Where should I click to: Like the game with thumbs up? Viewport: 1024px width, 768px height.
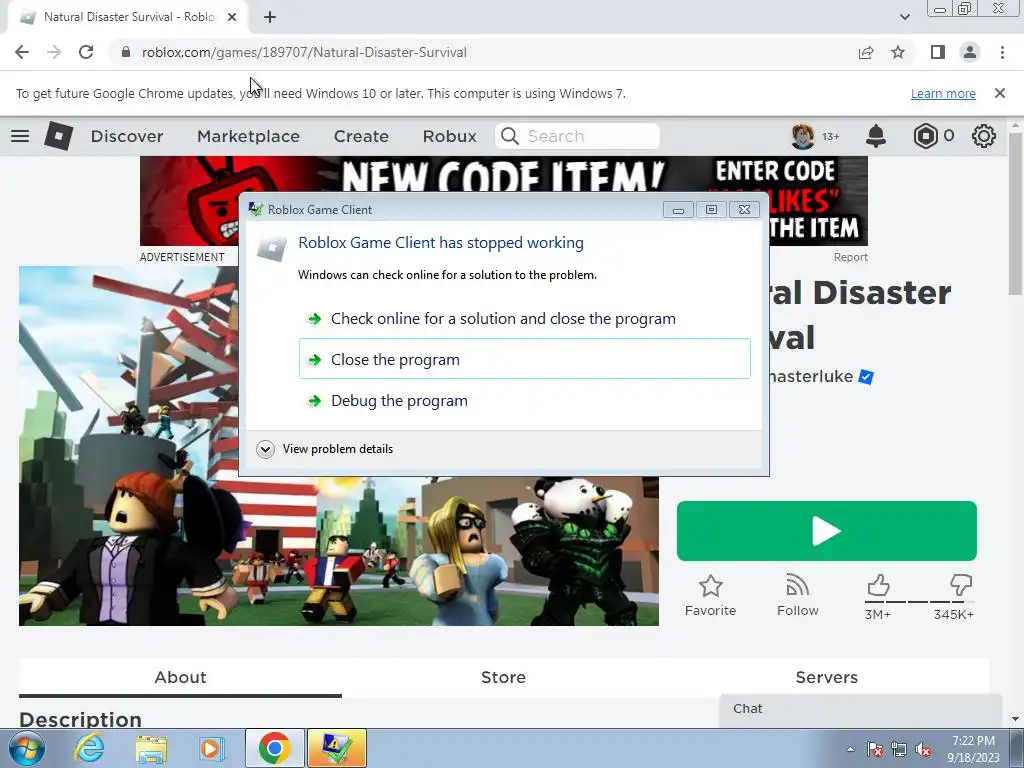click(x=878, y=586)
